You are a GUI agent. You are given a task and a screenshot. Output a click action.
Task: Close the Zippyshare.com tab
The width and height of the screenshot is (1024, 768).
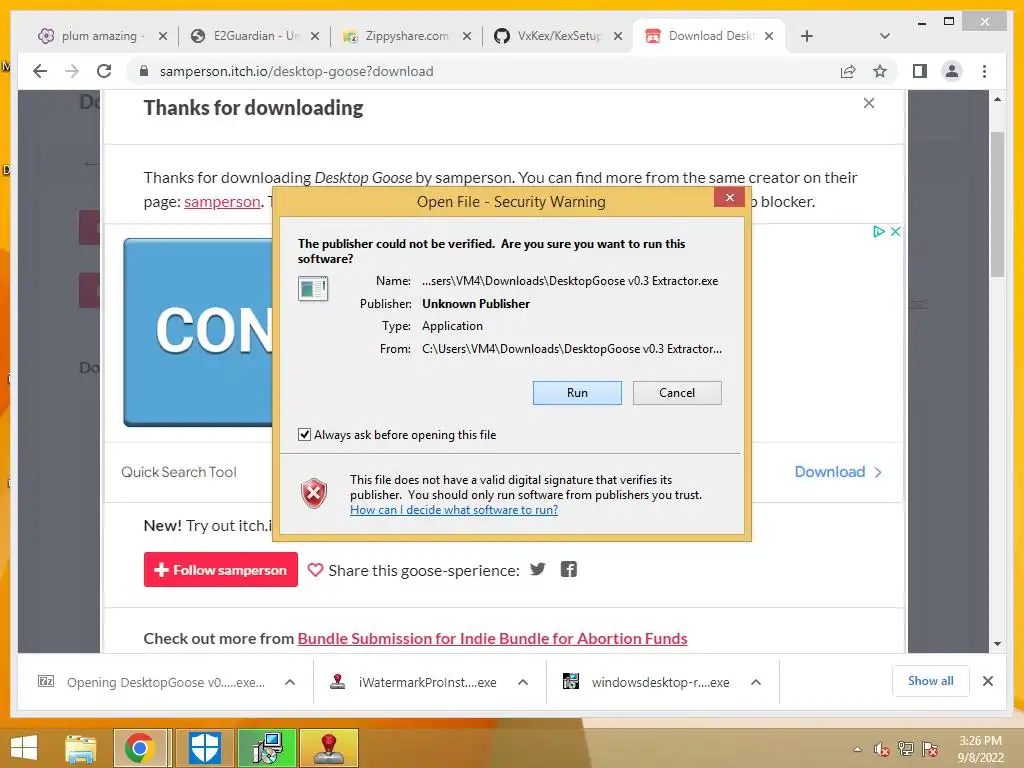click(467, 36)
